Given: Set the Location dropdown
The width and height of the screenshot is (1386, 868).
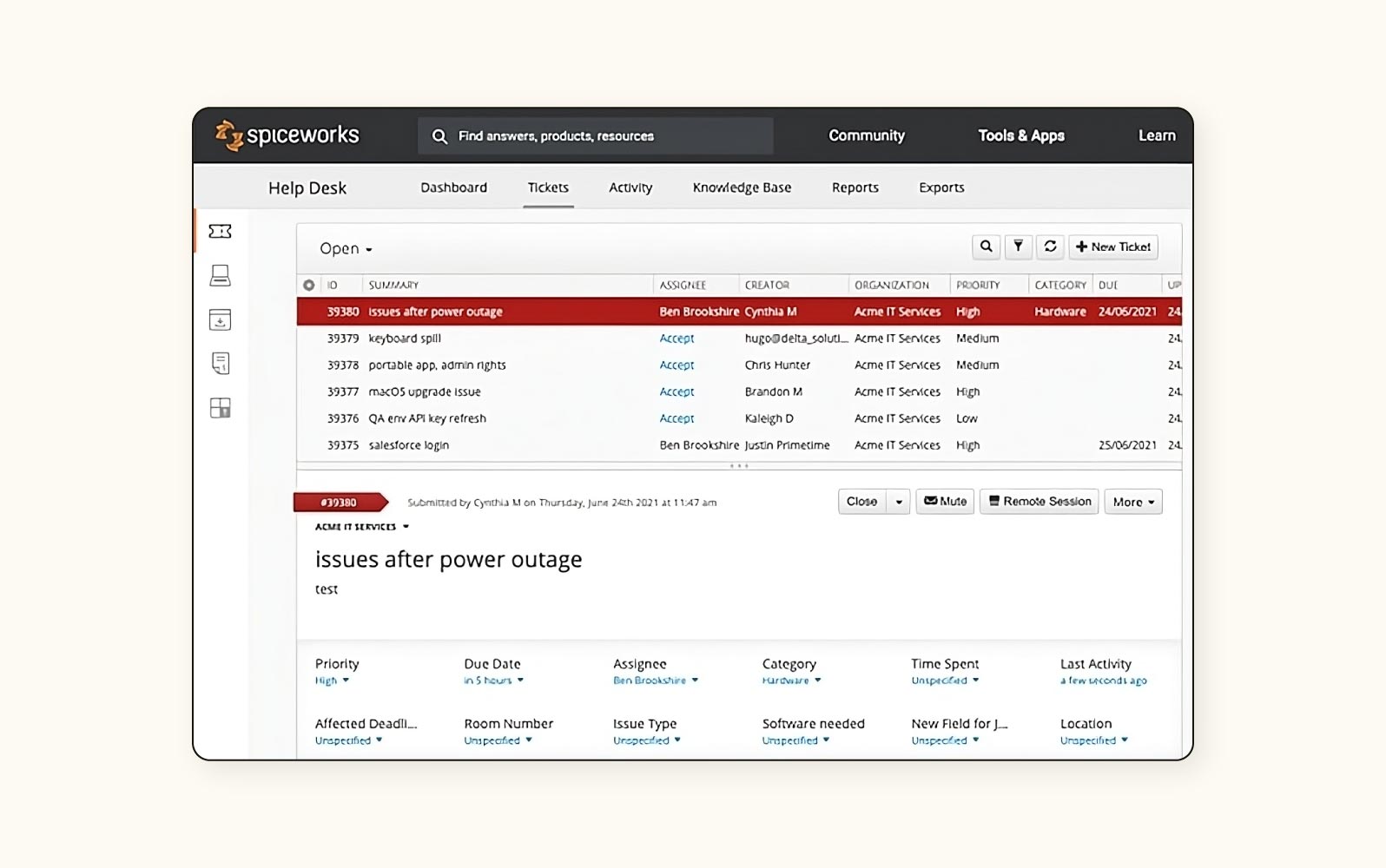Looking at the screenshot, I should click(1094, 740).
